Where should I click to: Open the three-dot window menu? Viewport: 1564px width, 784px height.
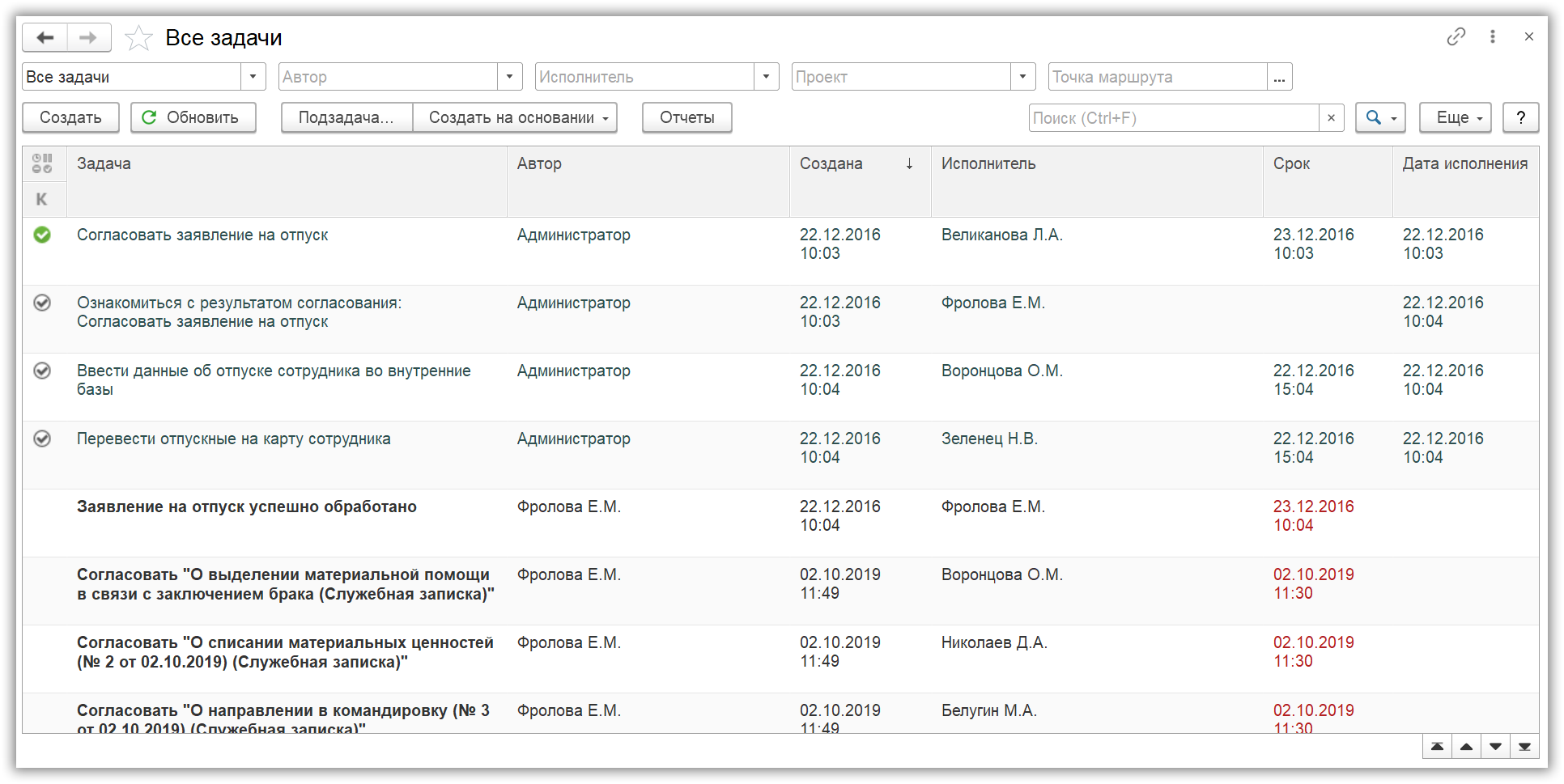(x=1492, y=36)
